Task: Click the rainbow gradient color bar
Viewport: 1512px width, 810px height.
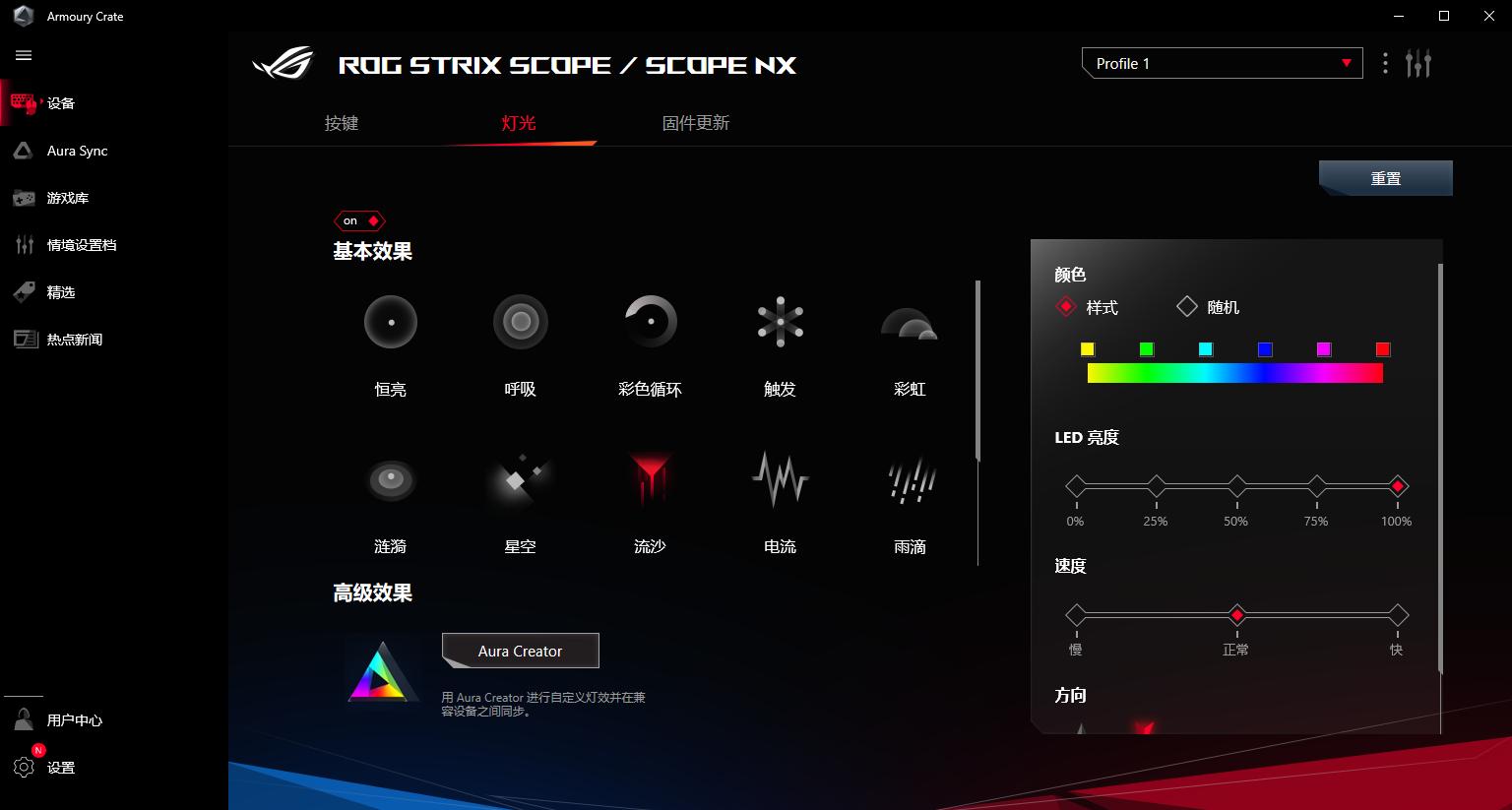Action: click(1235, 373)
